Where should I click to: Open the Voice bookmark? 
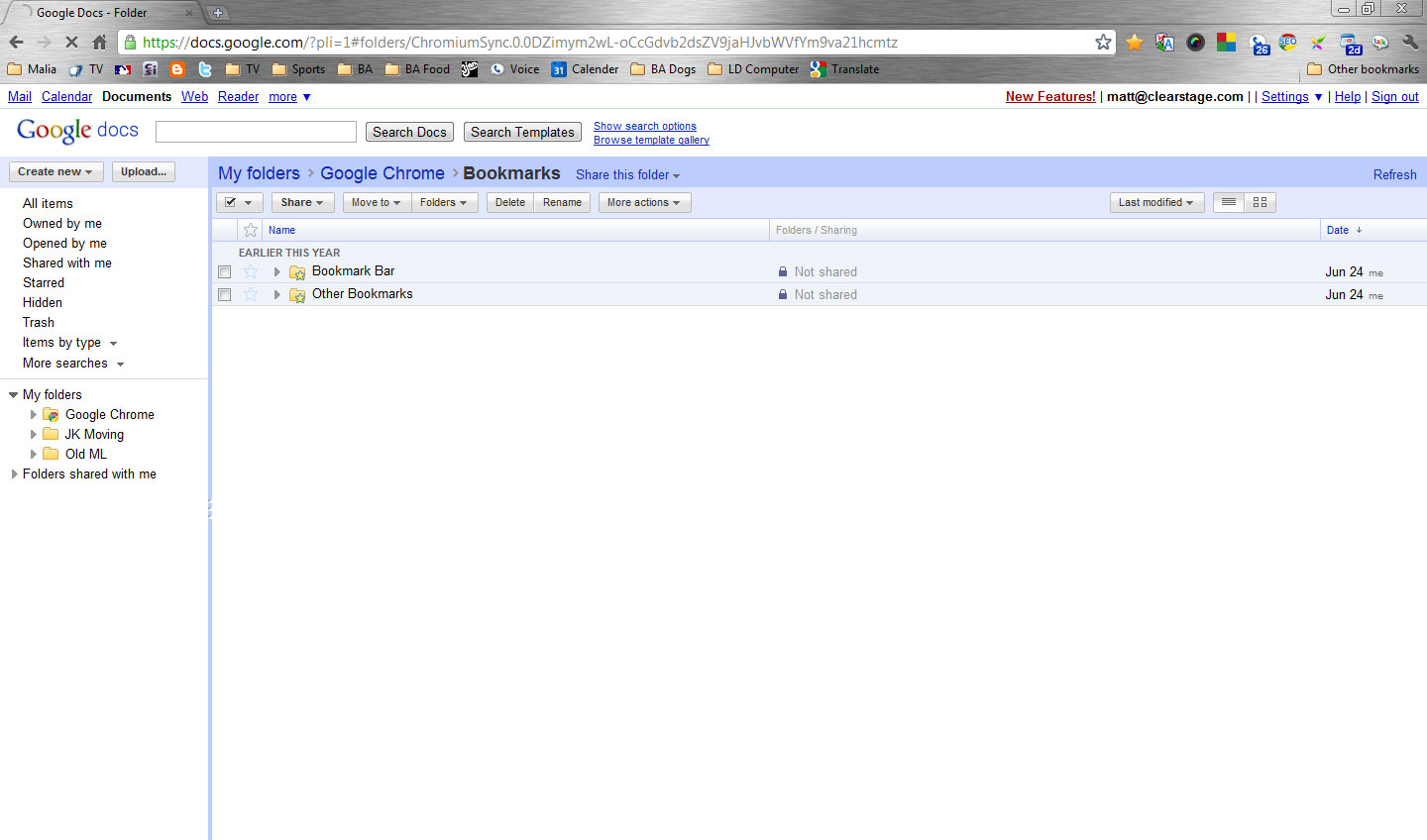(x=515, y=69)
